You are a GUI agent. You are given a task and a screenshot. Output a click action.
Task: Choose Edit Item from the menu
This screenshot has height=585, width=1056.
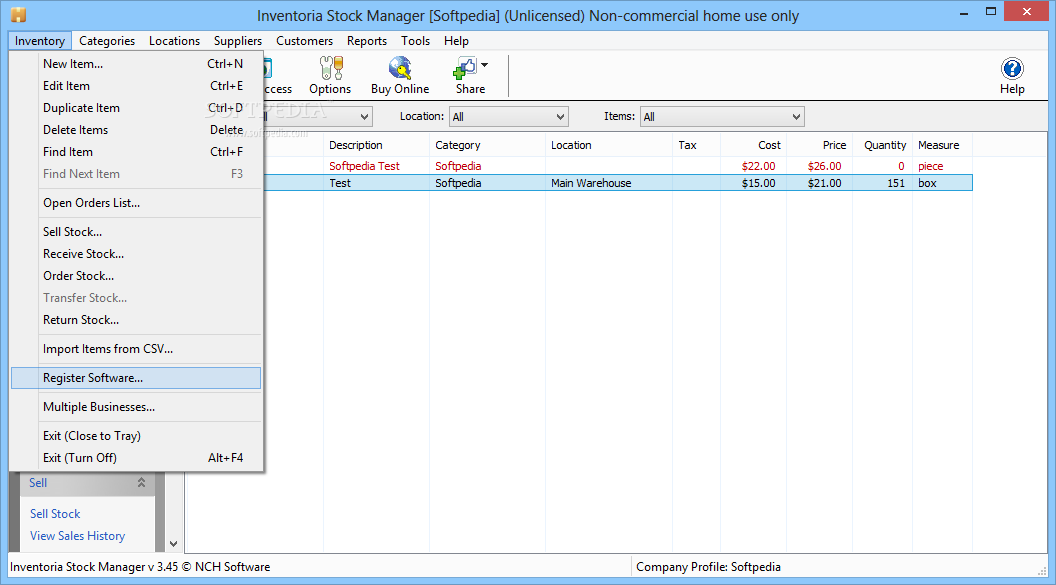tap(136, 86)
